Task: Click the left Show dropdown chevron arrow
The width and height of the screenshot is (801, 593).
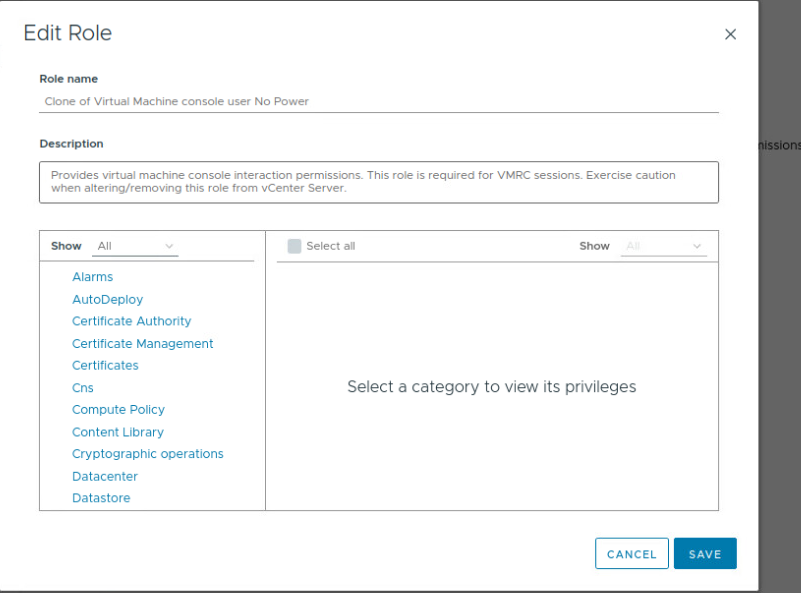Action: [169, 246]
